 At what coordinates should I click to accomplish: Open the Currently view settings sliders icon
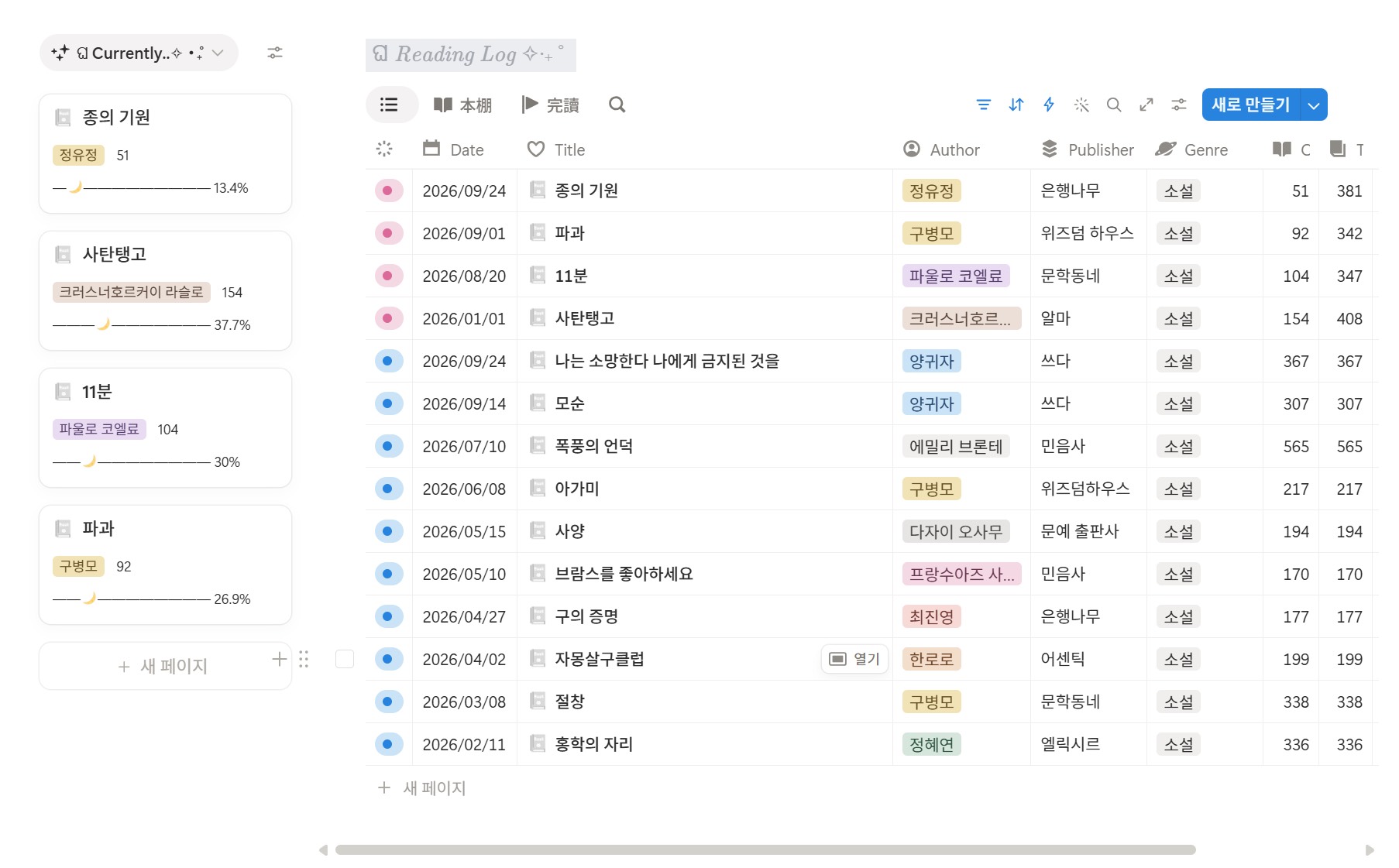pos(275,53)
